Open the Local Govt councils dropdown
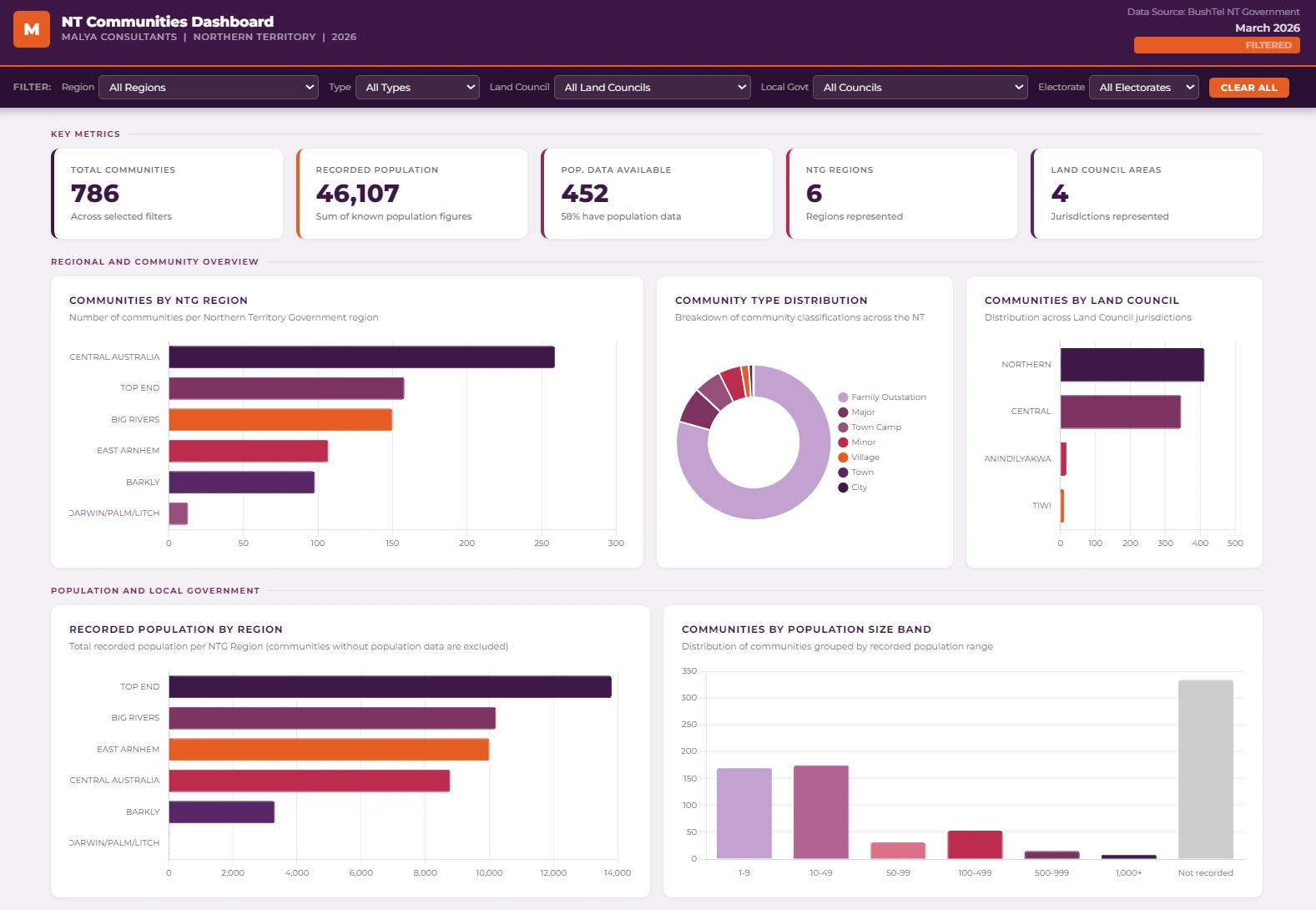The height and width of the screenshot is (910, 1316). [920, 87]
